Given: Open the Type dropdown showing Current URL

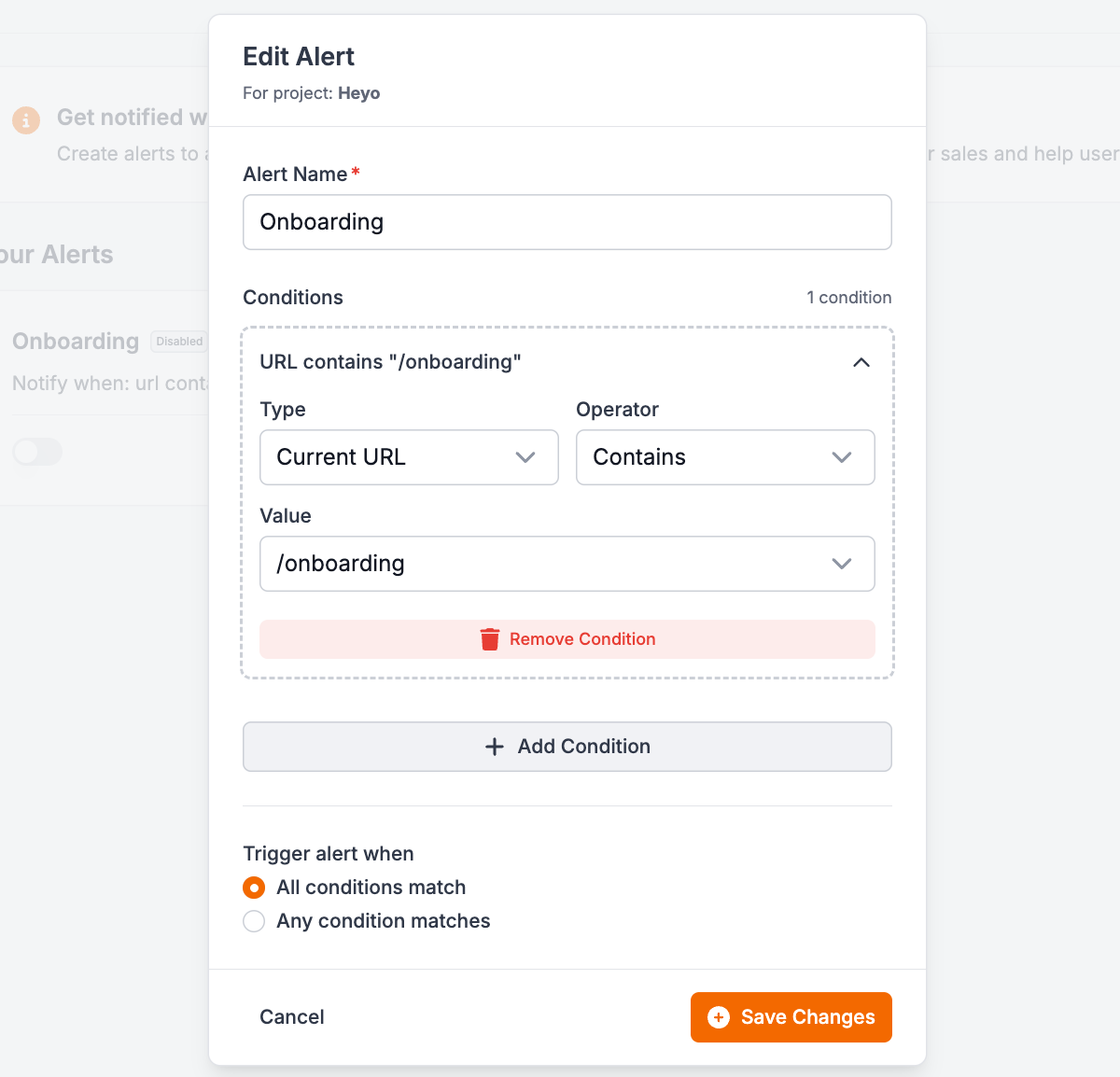Looking at the screenshot, I should pyautogui.click(x=409, y=457).
